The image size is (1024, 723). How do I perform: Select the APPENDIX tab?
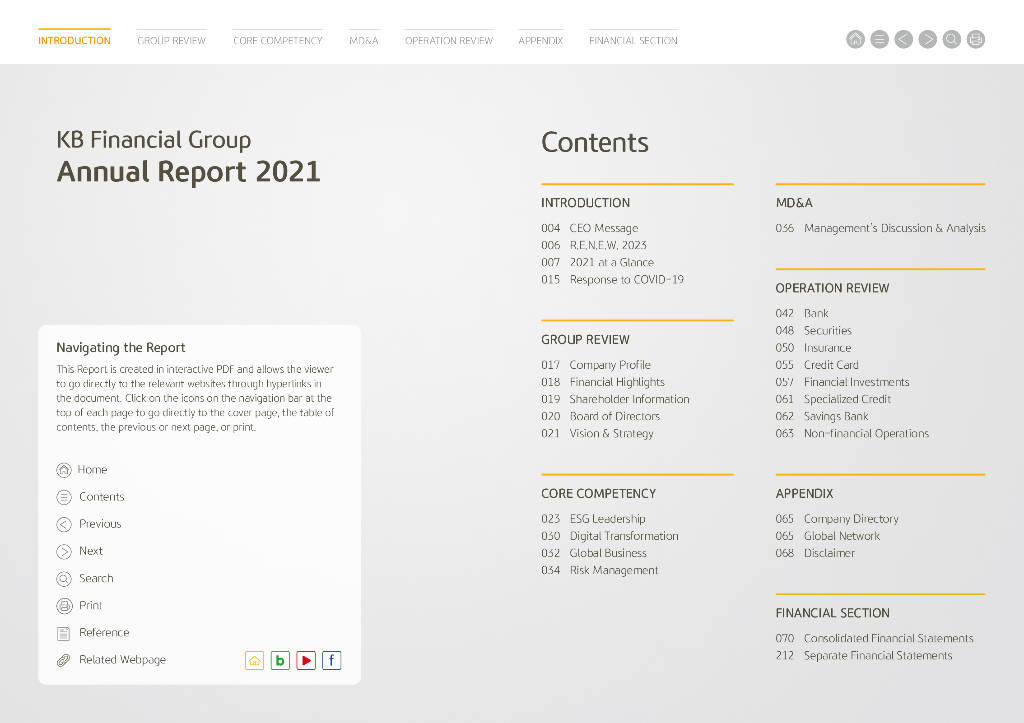coord(541,40)
